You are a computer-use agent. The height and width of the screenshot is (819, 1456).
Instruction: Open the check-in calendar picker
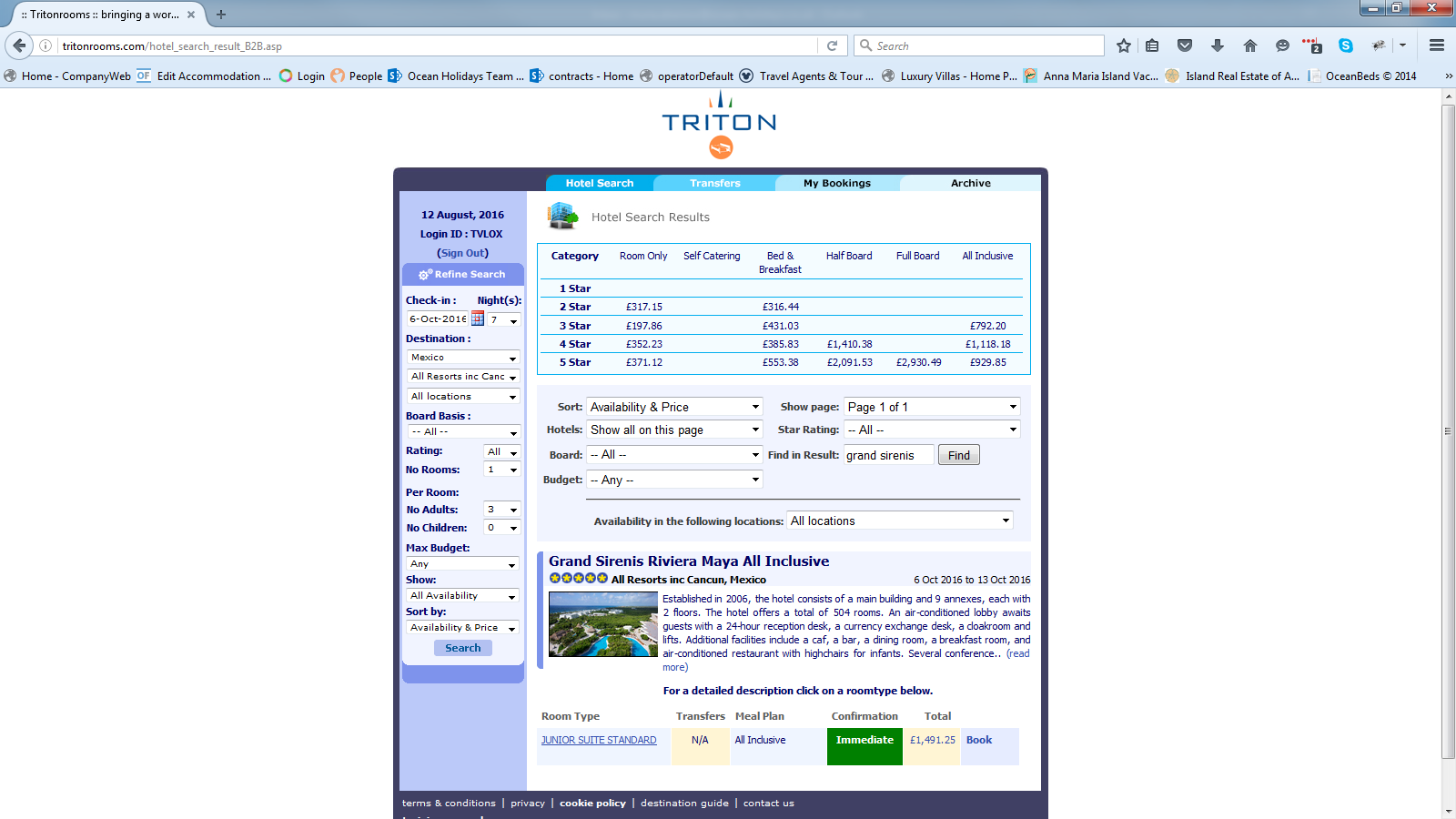pyautogui.click(x=478, y=318)
